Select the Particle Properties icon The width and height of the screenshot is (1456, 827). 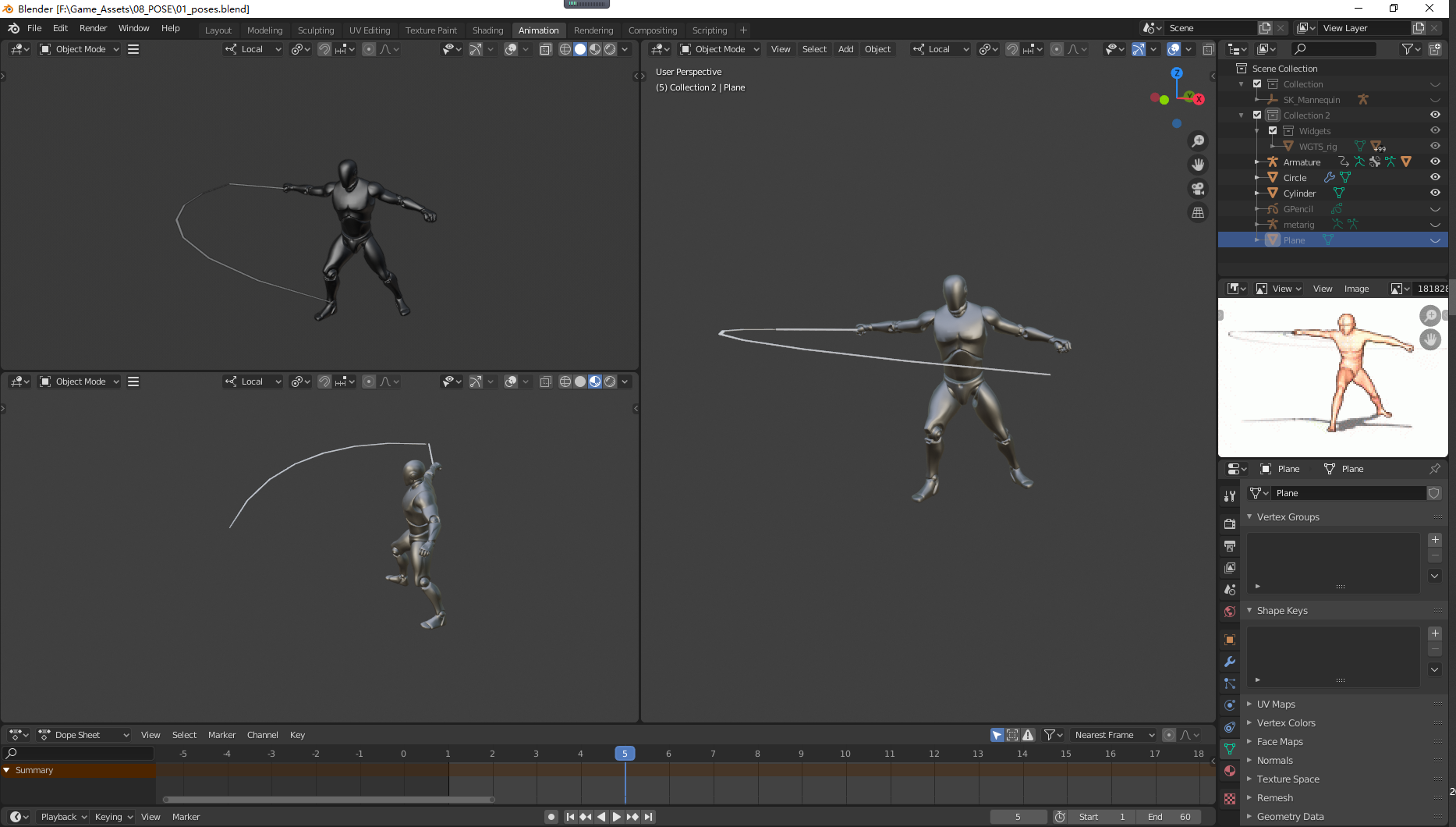point(1230,683)
